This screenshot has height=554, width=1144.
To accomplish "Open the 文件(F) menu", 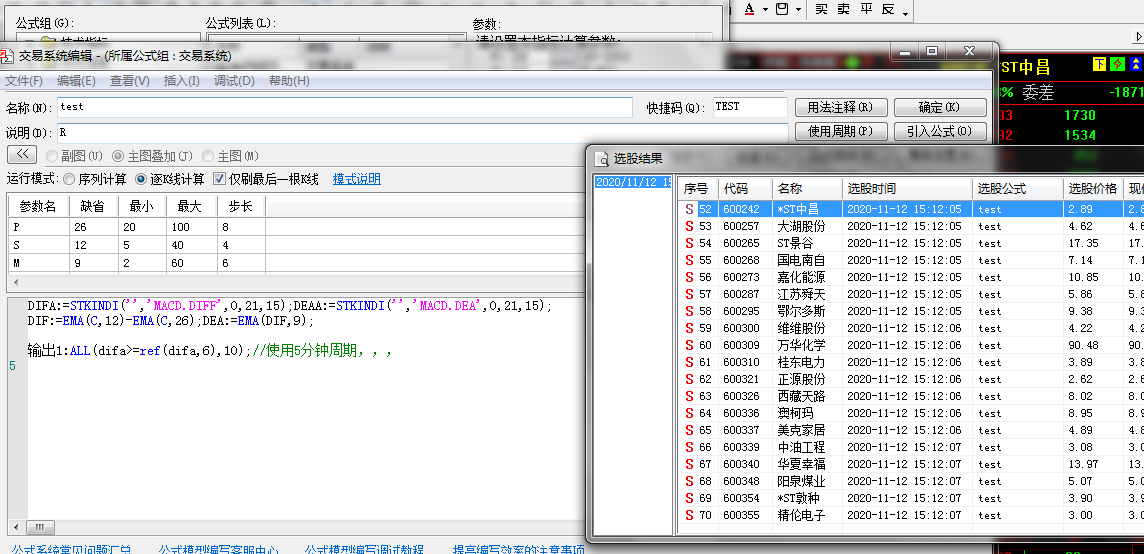I will (x=24, y=81).
